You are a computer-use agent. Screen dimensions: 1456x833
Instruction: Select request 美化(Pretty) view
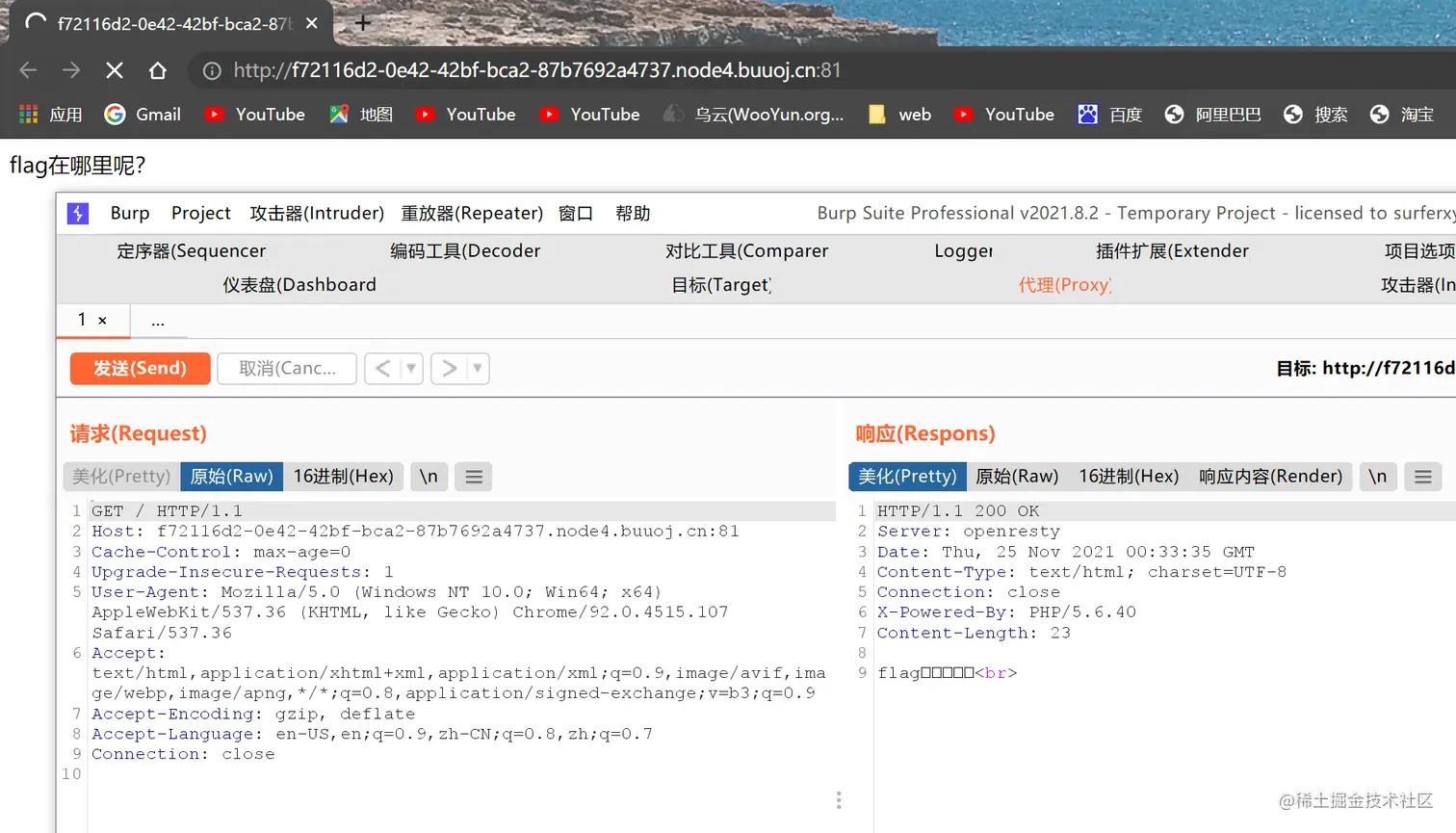pyautogui.click(x=121, y=477)
